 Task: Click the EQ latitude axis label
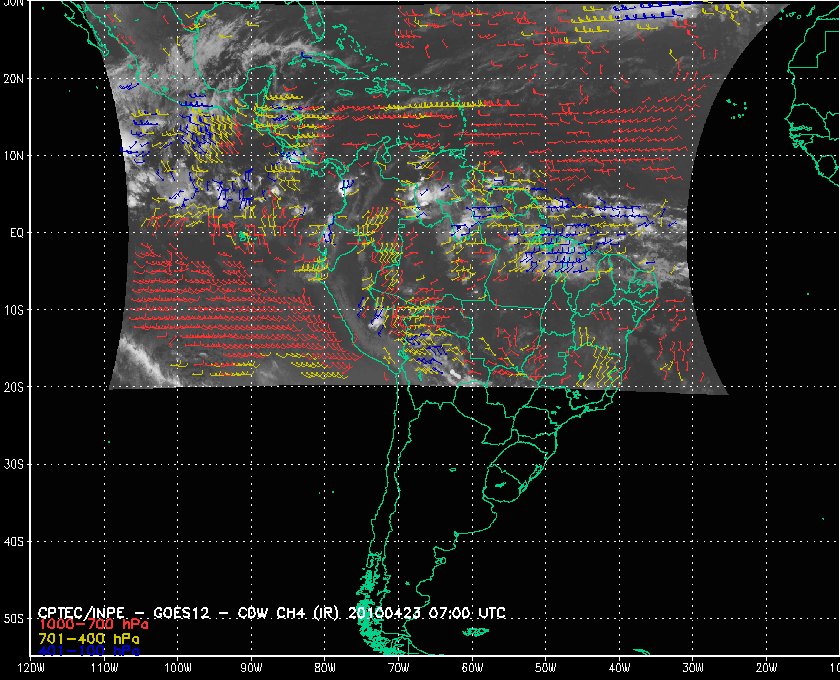pyautogui.click(x=15, y=233)
